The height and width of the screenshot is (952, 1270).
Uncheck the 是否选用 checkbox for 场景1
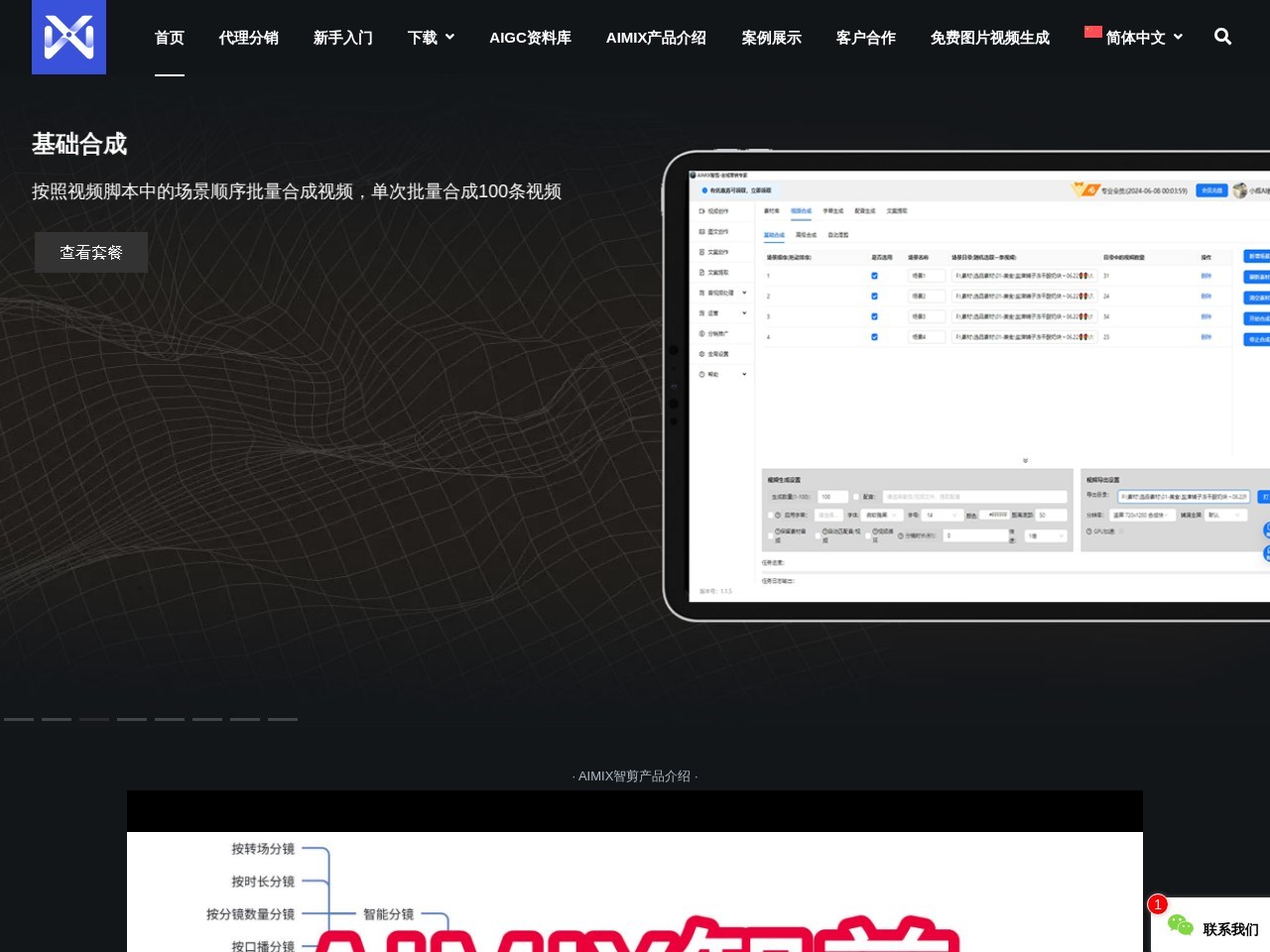[x=874, y=277]
